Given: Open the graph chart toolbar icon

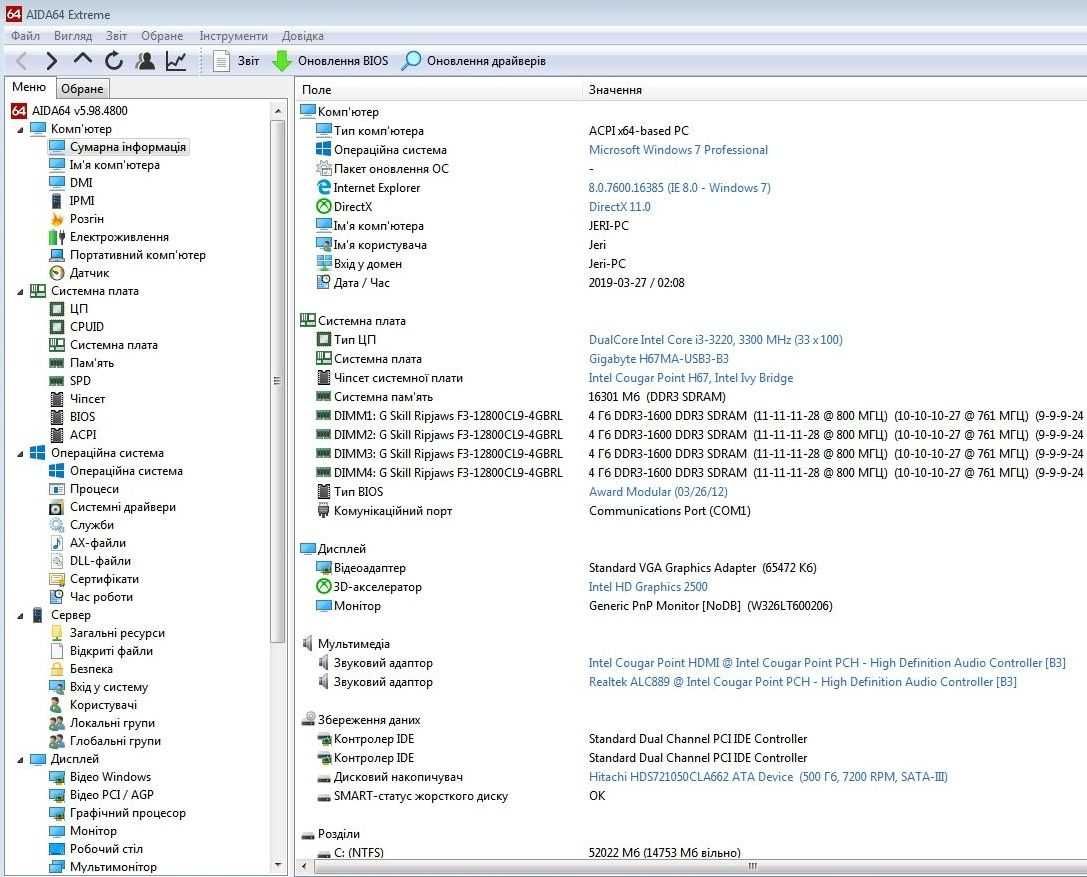Looking at the screenshot, I should [176, 61].
